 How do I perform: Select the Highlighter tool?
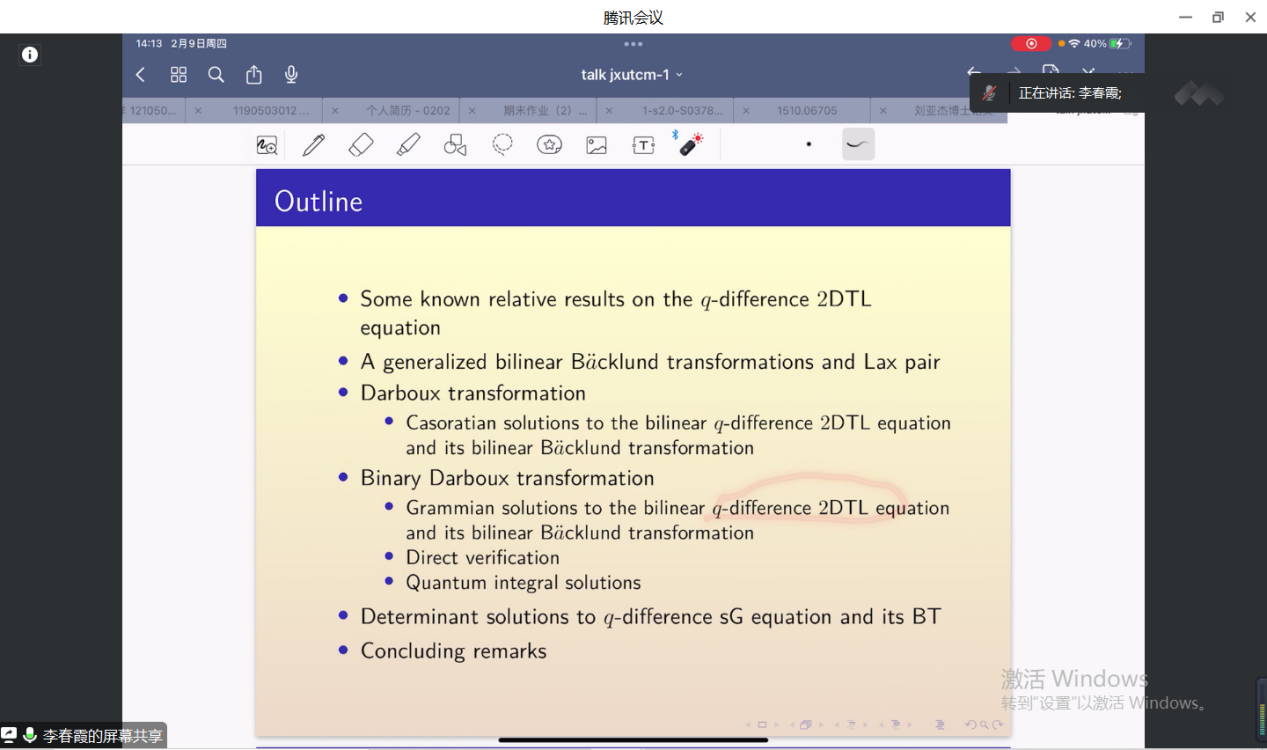408,146
